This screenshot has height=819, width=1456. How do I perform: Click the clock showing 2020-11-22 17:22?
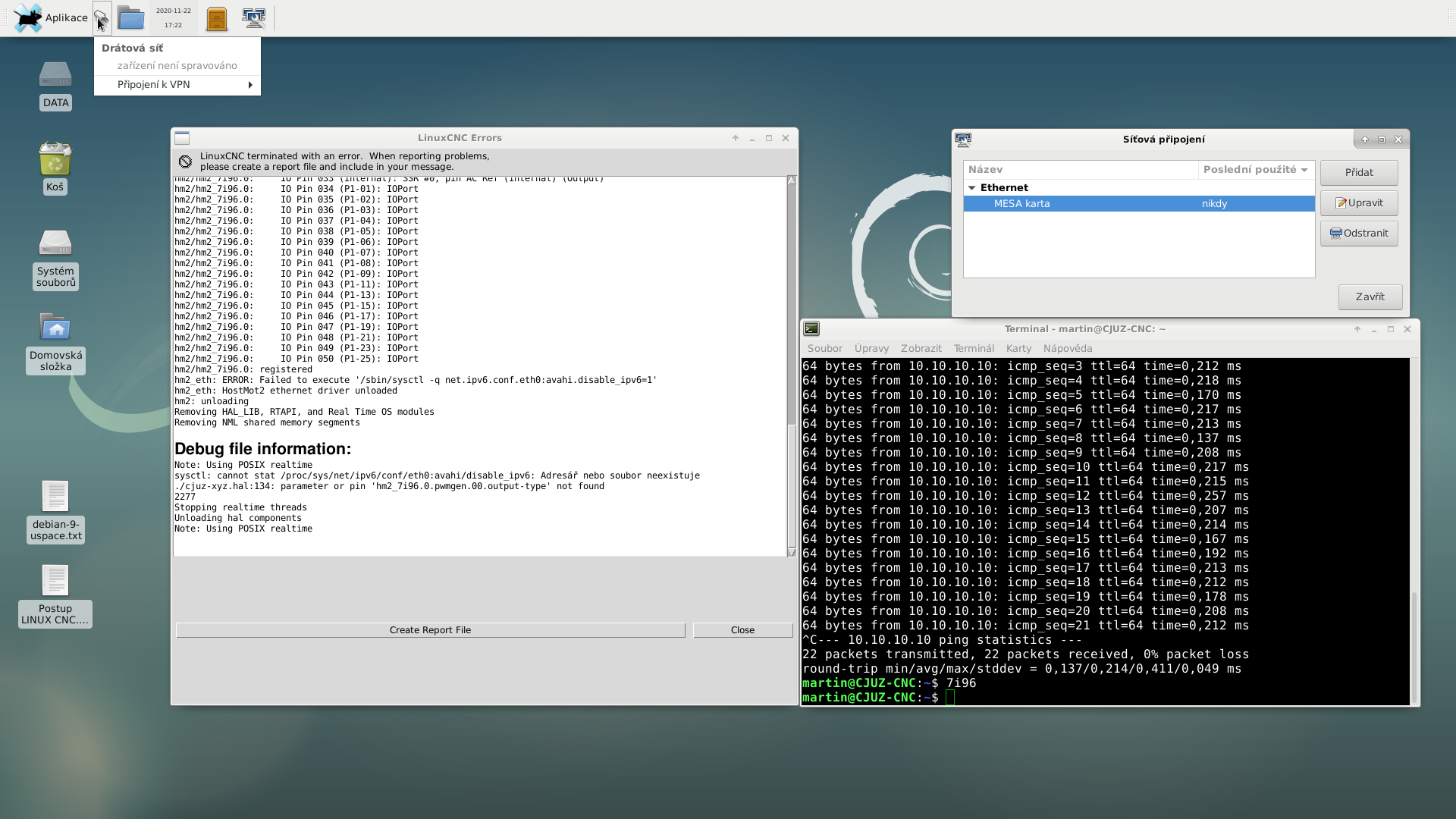pos(174,18)
